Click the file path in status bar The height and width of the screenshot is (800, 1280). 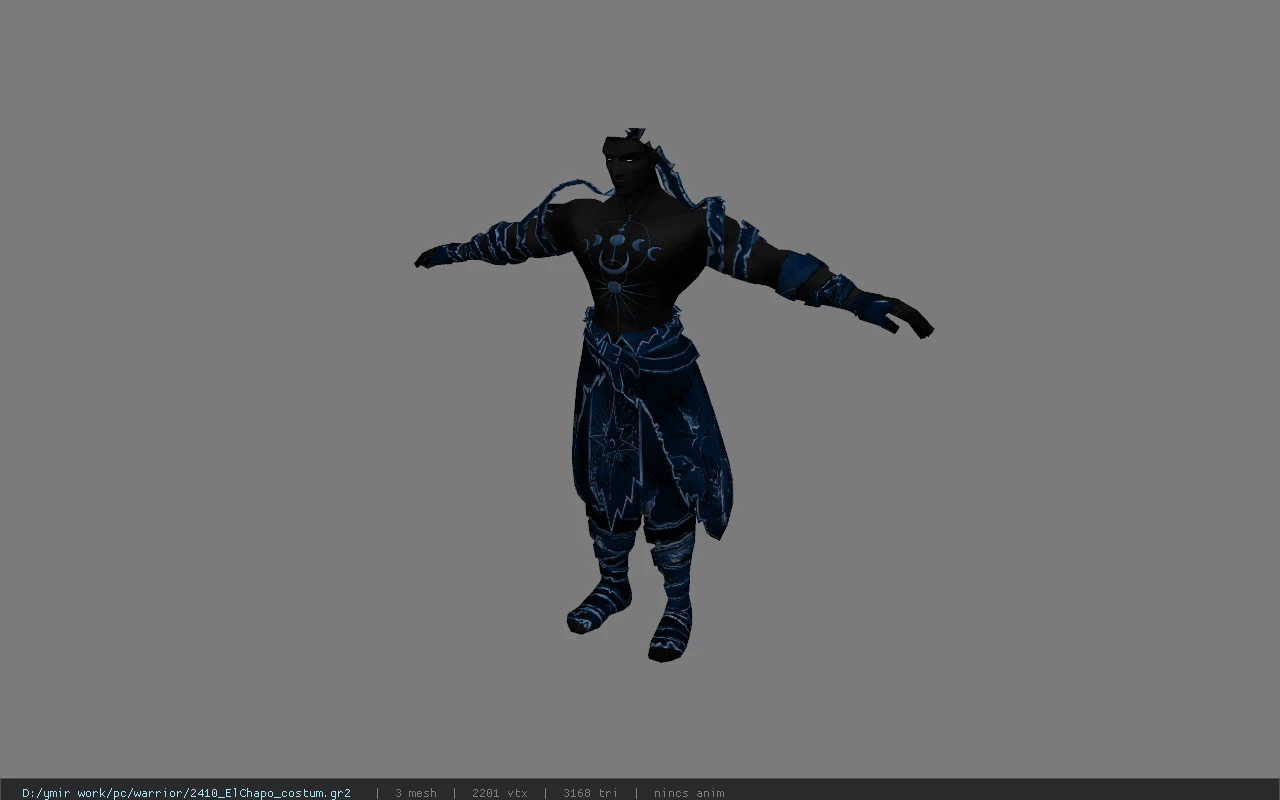(186, 793)
